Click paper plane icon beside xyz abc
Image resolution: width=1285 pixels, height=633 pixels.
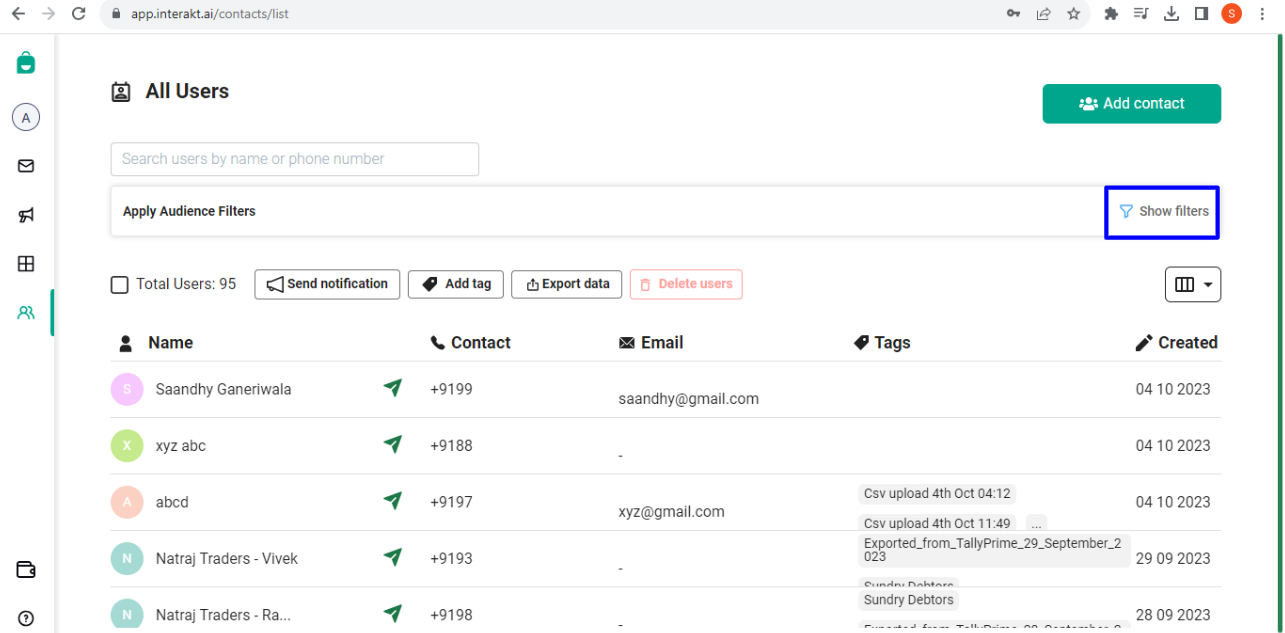(x=393, y=444)
